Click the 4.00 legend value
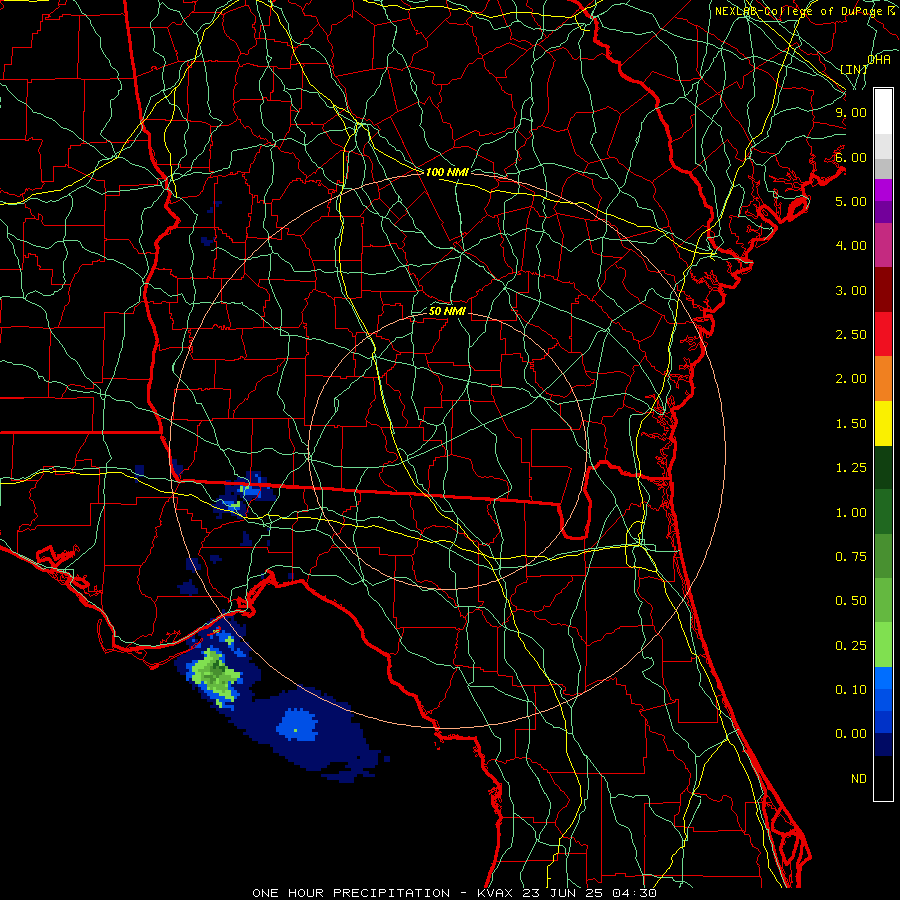This screenshot has width=900, height=900. tap(851, 246)
